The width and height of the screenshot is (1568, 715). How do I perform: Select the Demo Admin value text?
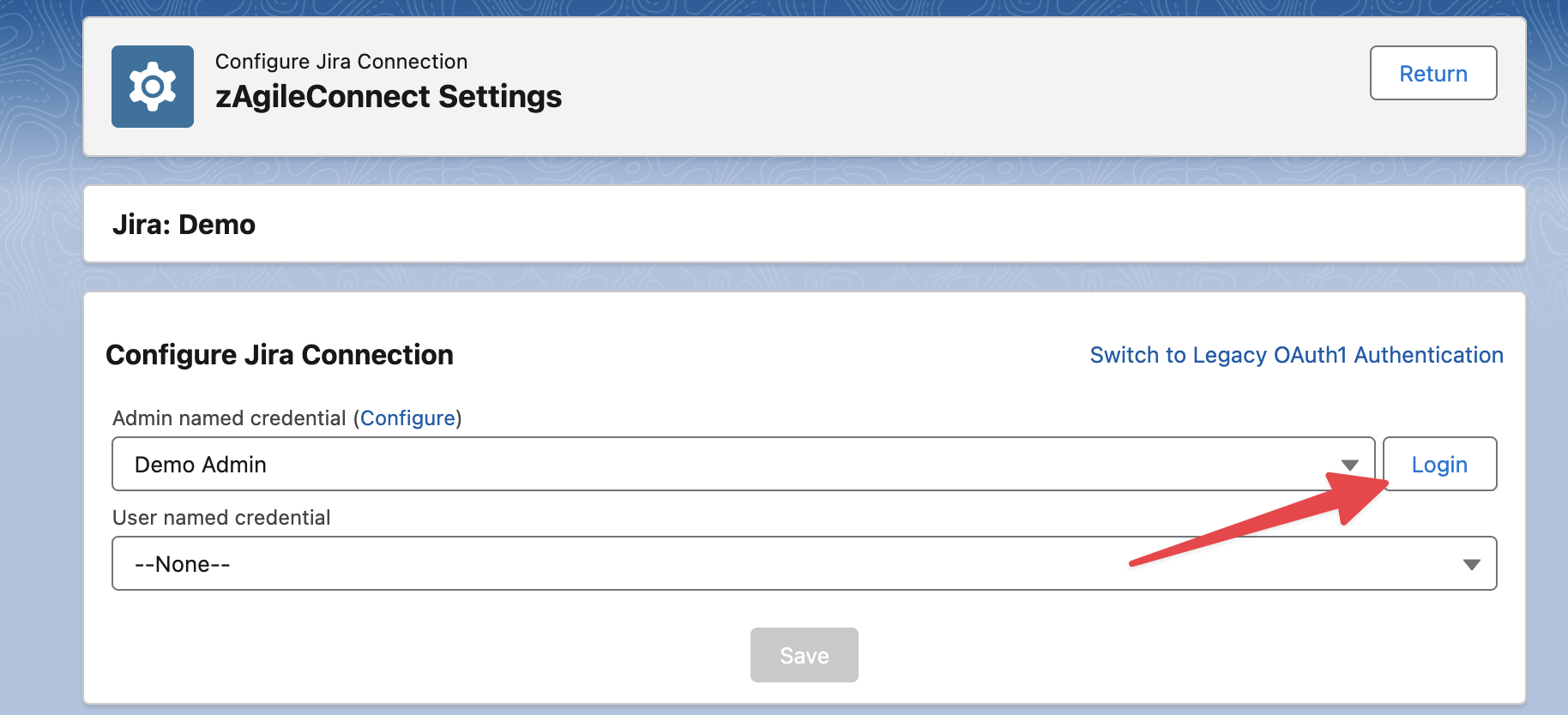(201, 465)
